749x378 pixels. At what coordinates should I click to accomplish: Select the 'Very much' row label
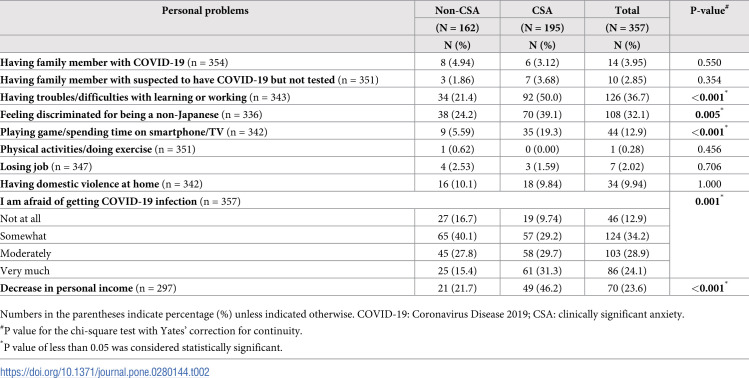25,271
